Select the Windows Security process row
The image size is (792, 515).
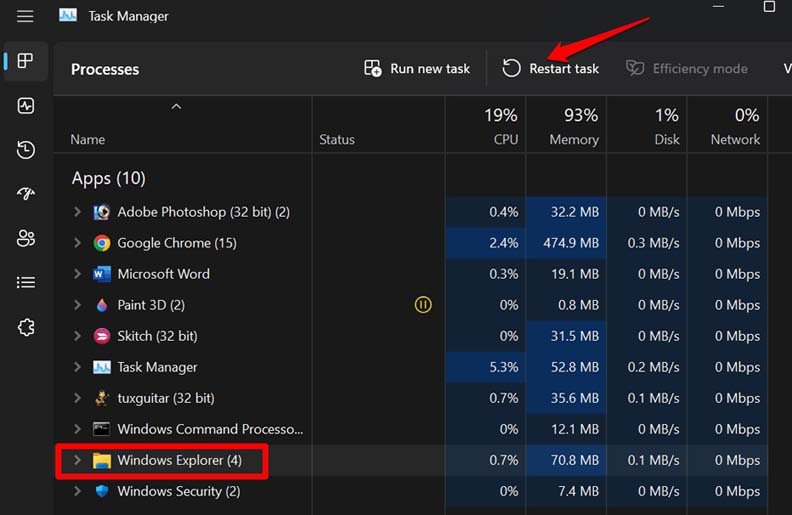(x=178, y=491)
